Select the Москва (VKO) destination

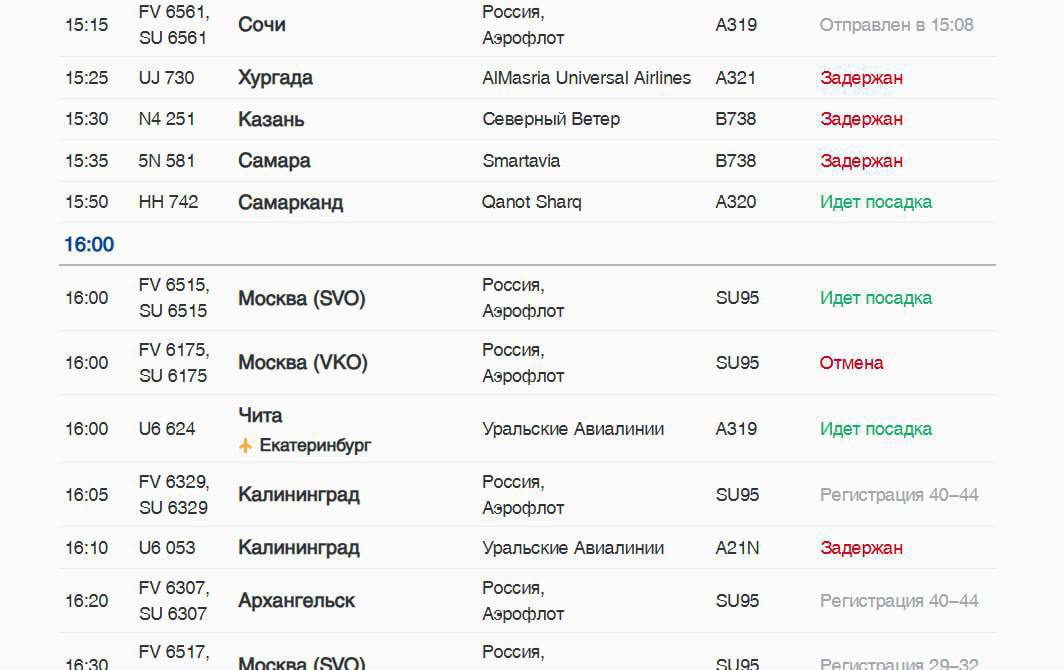click(302, 363)
